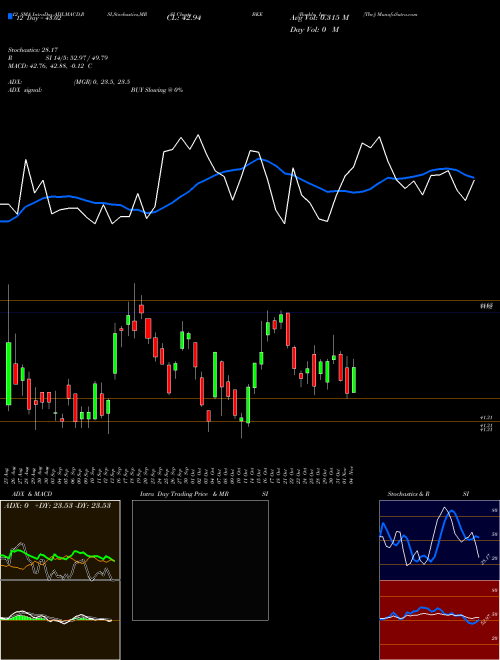Click the 'BUY Slowing @ 0%' signal text
Image resolution: width=500 pixels, height=660 pixels.
[157, 90]
